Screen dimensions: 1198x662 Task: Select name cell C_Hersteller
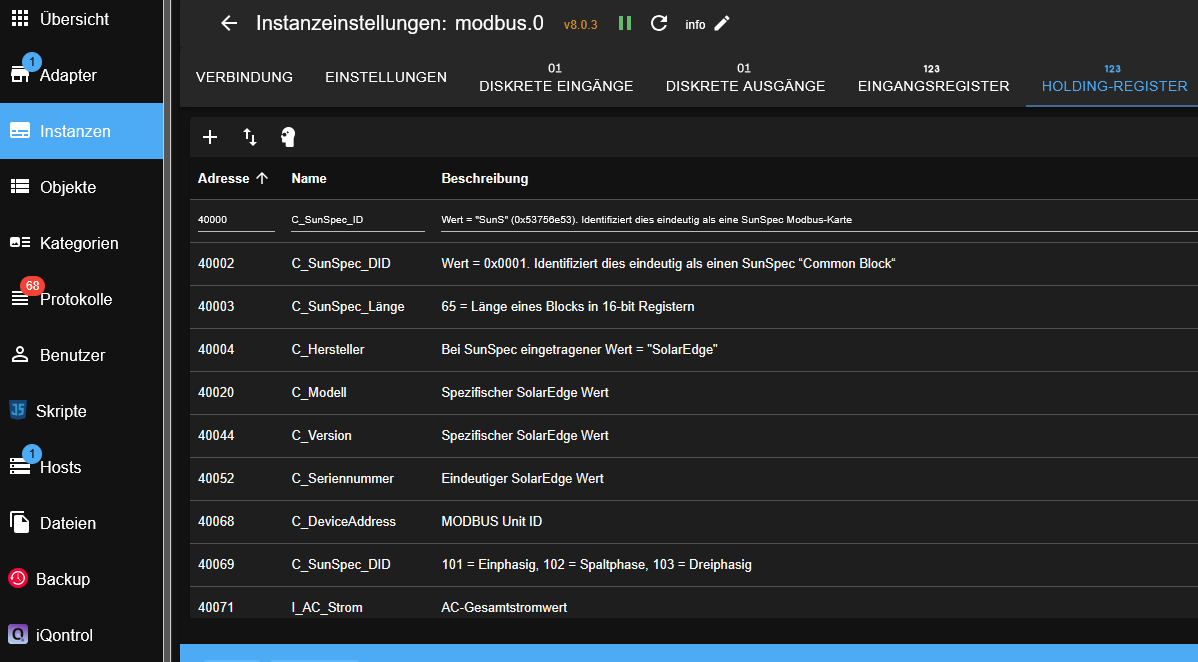pos(328,349)
